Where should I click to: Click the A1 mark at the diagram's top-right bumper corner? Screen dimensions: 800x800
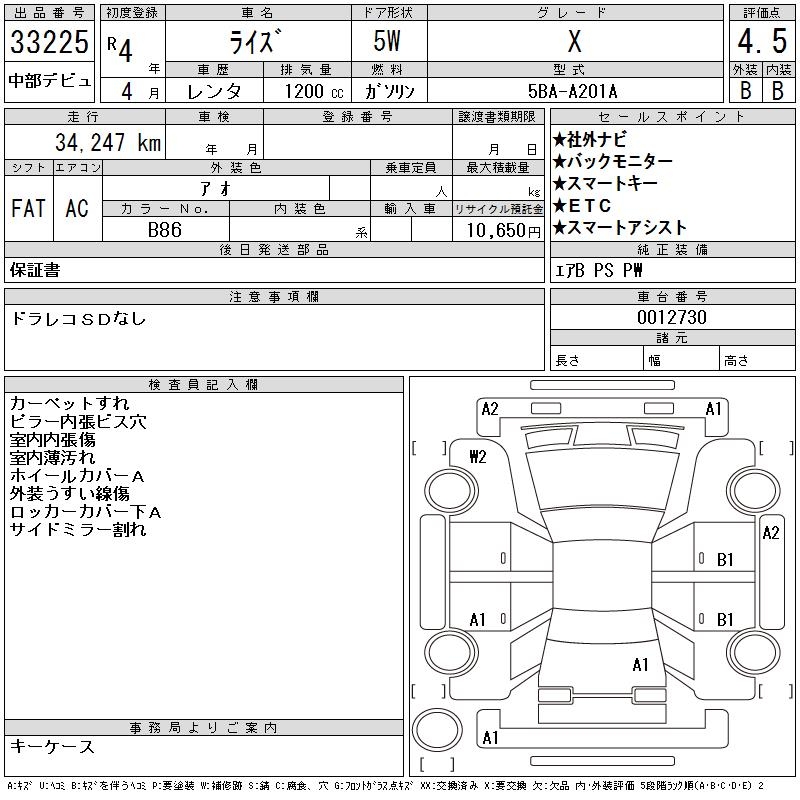(713, 409)
